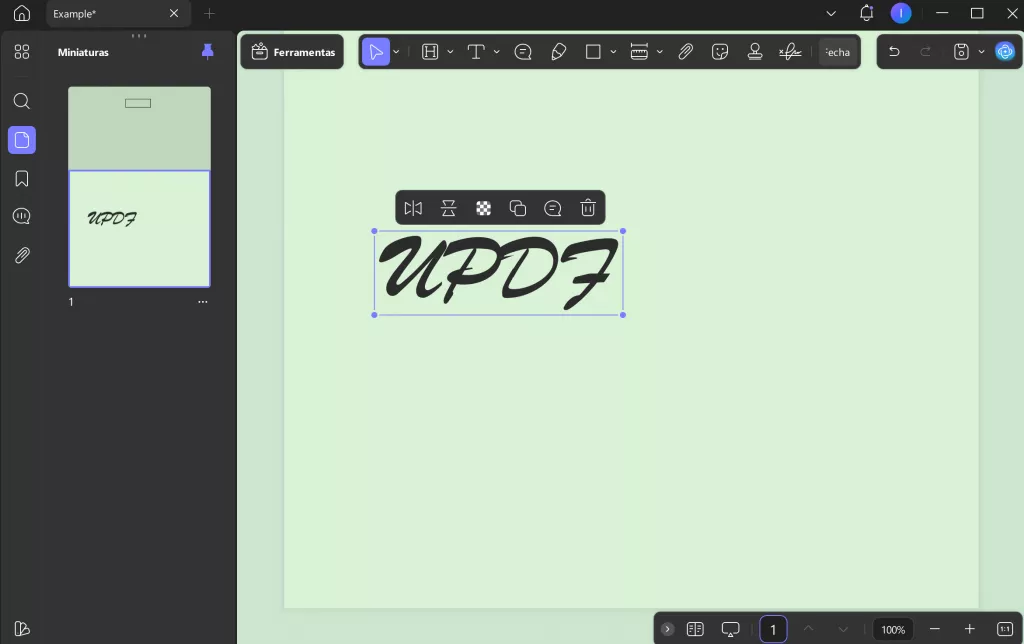Add a new tab with plus
Viewport: 1024px width, 644px height.
209,13
